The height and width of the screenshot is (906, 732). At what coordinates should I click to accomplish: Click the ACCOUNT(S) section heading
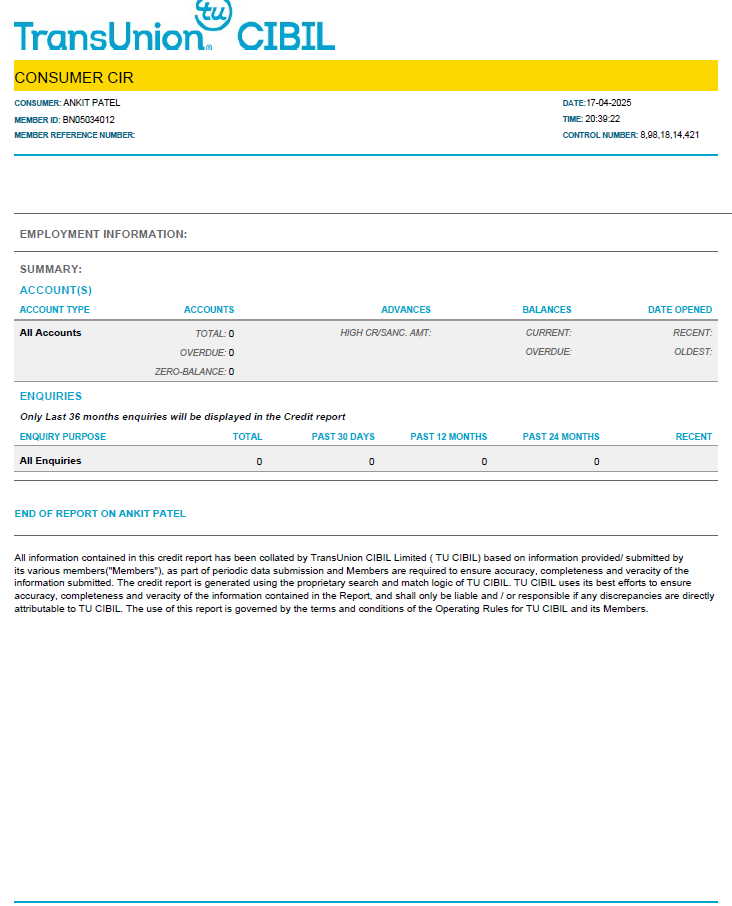(55, 290)
